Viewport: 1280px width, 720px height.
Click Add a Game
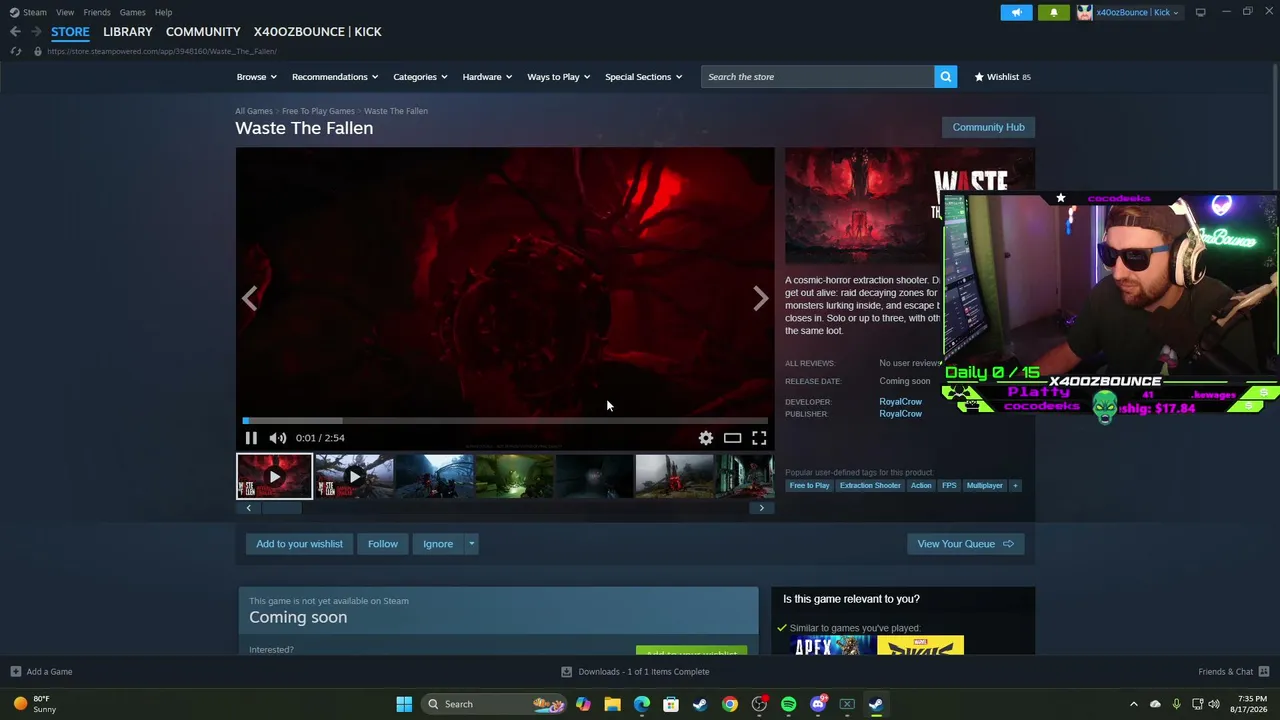click(41, 672)
